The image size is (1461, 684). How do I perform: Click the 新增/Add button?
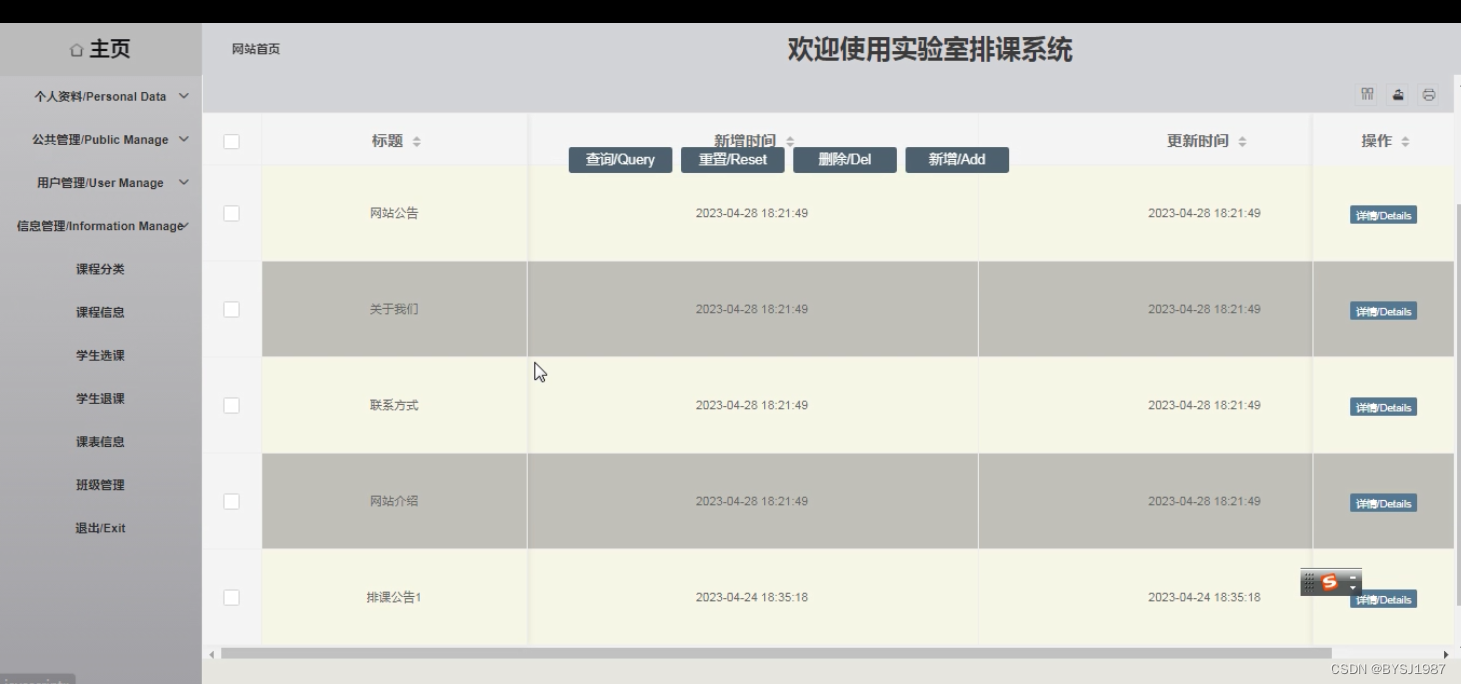pyautogui.click(x=957, y=160)
